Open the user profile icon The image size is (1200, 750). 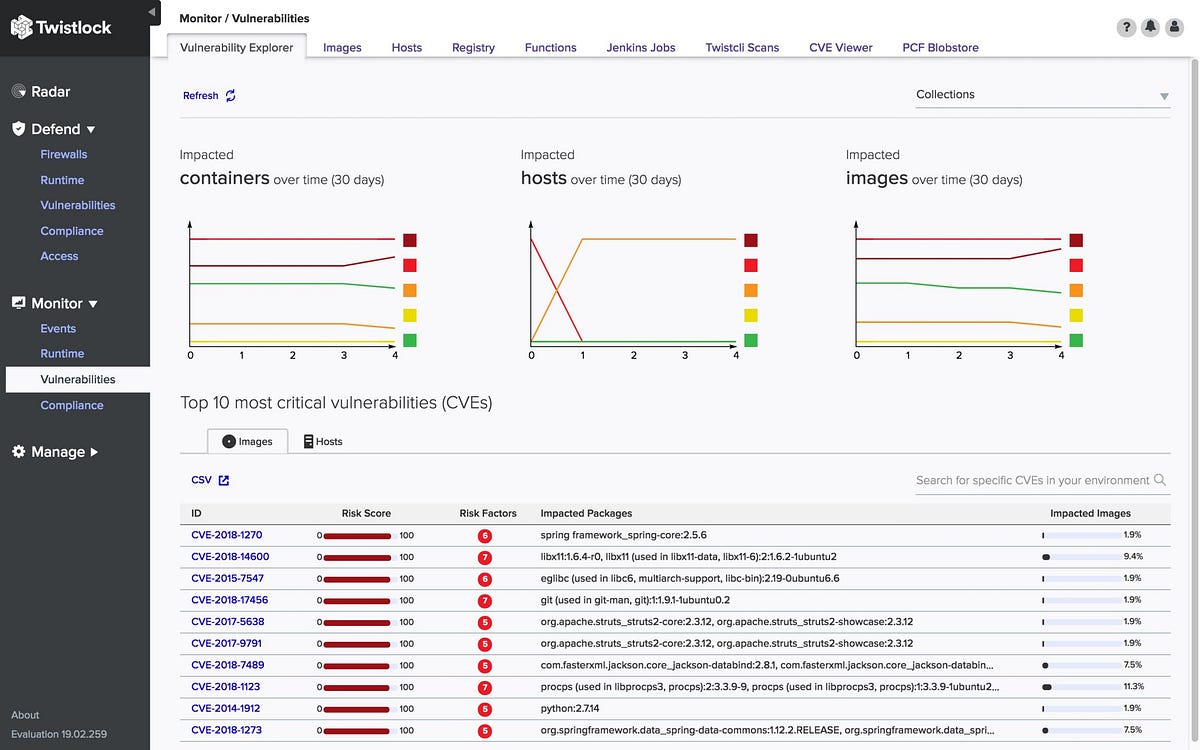click(x=1174, y=27)
